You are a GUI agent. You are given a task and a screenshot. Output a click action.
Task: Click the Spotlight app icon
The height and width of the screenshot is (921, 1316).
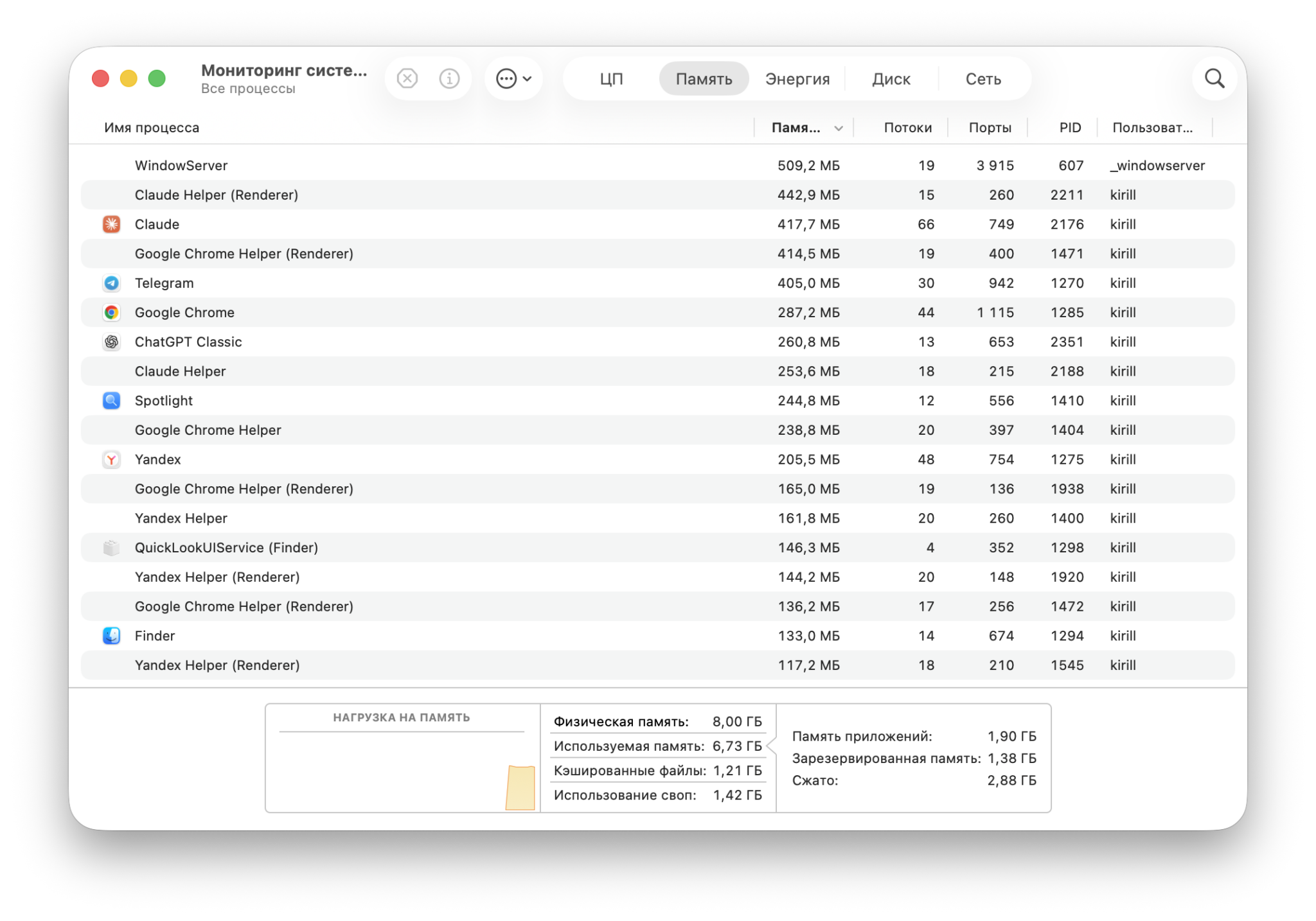[112, 401]
